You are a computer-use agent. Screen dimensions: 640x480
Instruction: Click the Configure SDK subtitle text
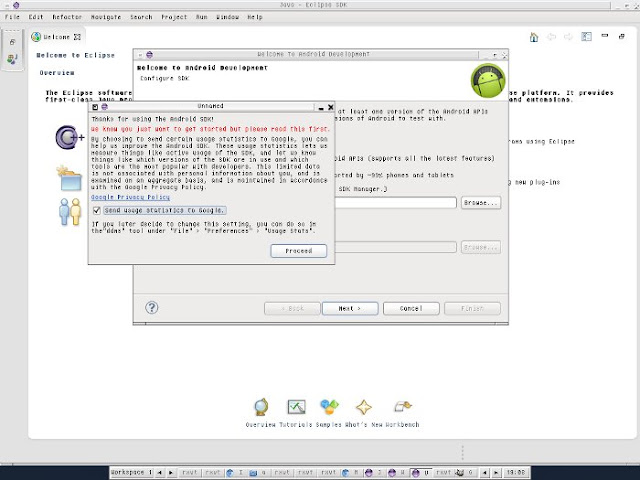tap(164, 78)
